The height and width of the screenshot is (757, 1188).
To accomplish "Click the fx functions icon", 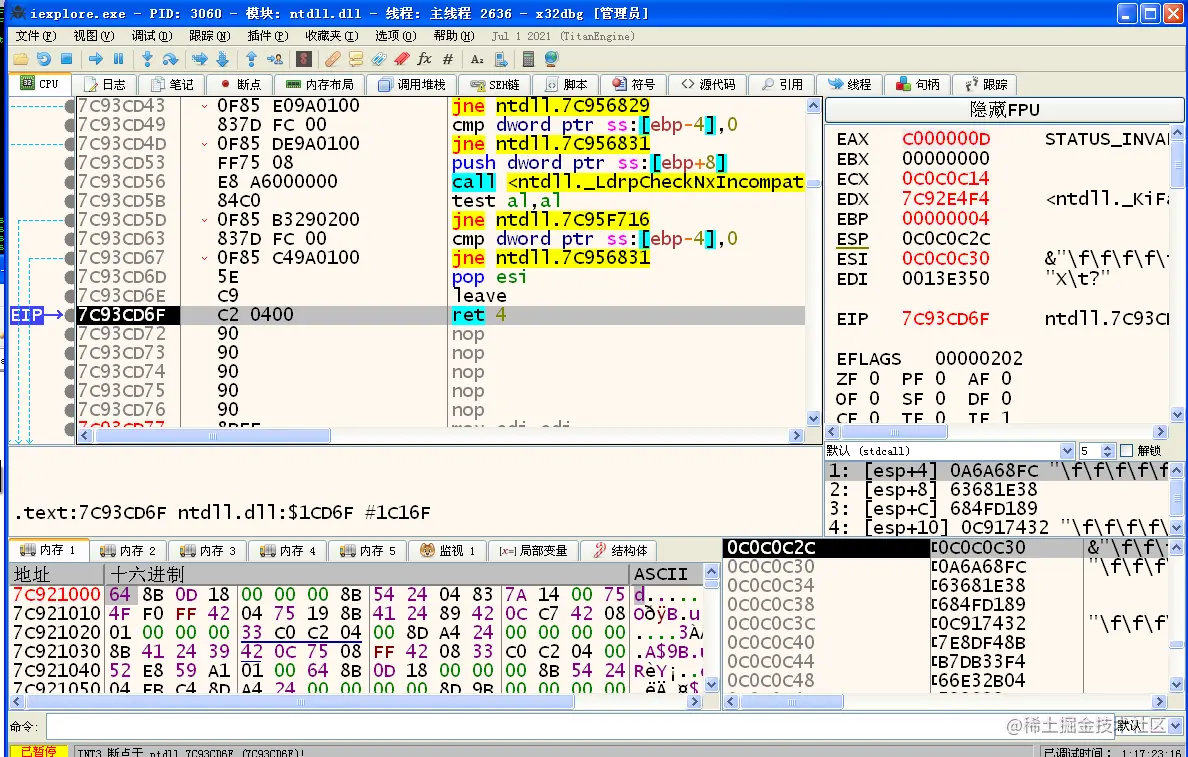I will pyautogui.click(x=424, y=59).
